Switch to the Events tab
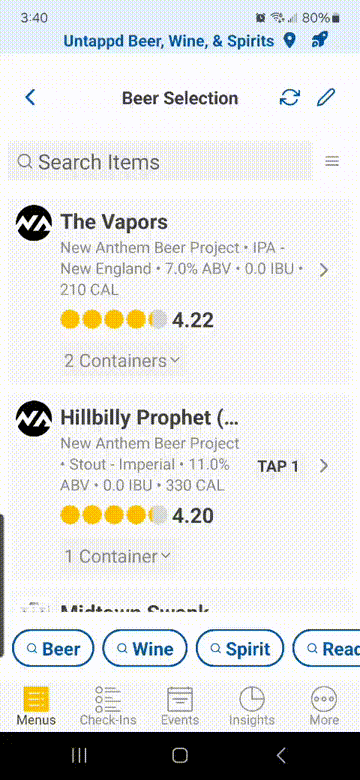Screen dimensions: 360x780 [180, 706]
